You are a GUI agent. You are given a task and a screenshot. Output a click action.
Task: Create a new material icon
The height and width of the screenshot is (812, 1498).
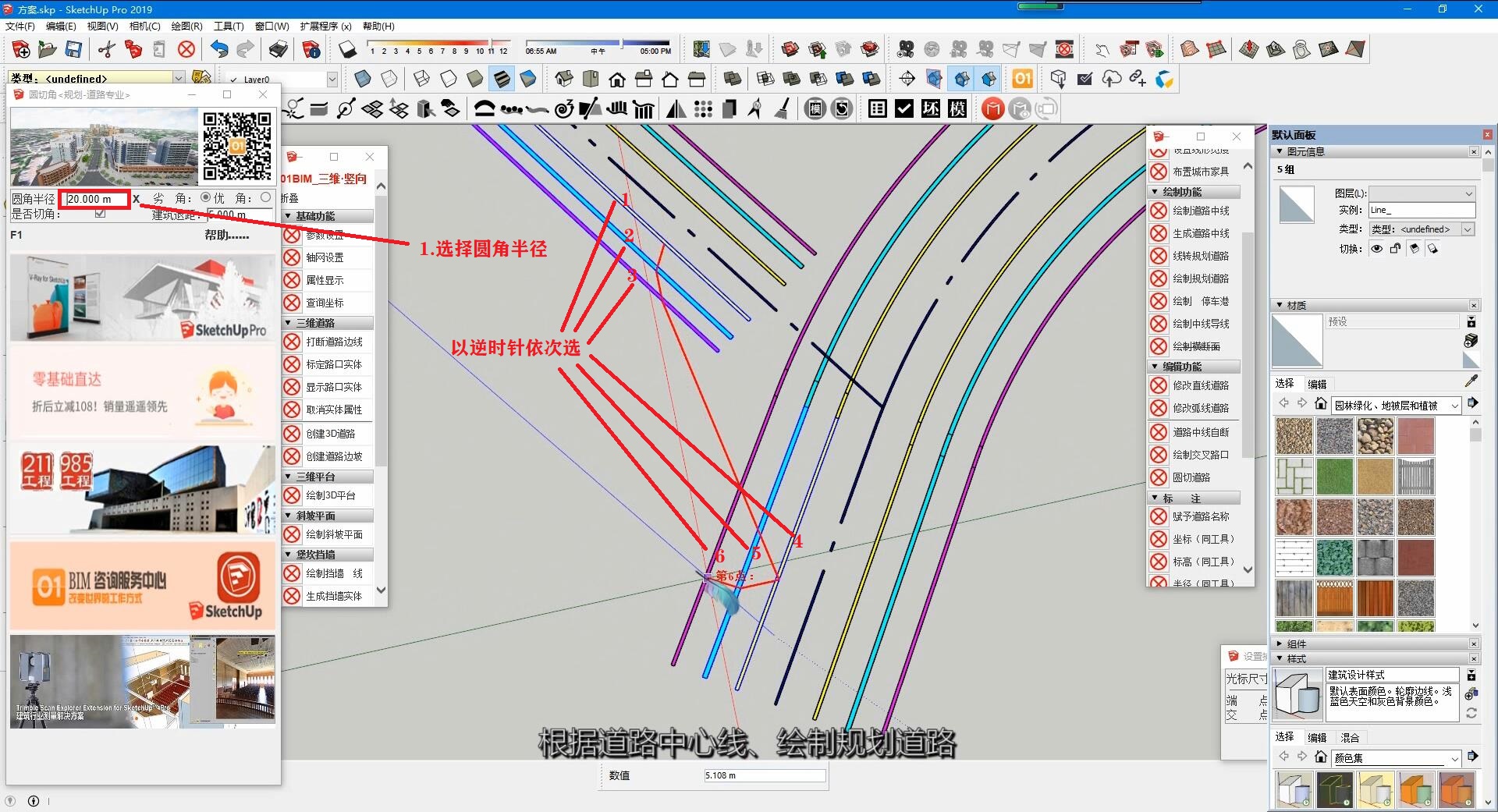coord(1471,341)
